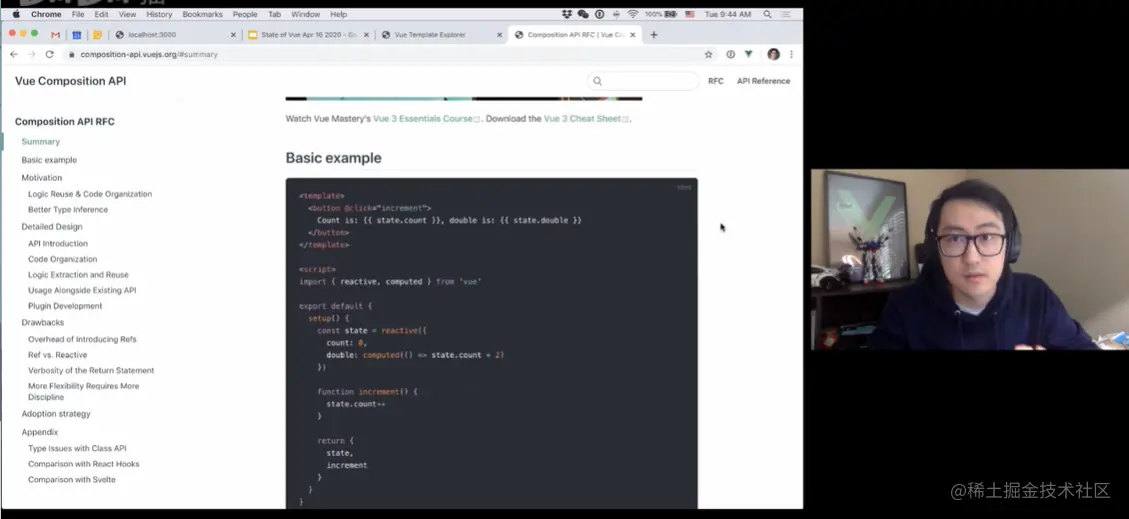Open the pinned Google Calendar tab
The image size is (1129, 519).
coord(76,35)
